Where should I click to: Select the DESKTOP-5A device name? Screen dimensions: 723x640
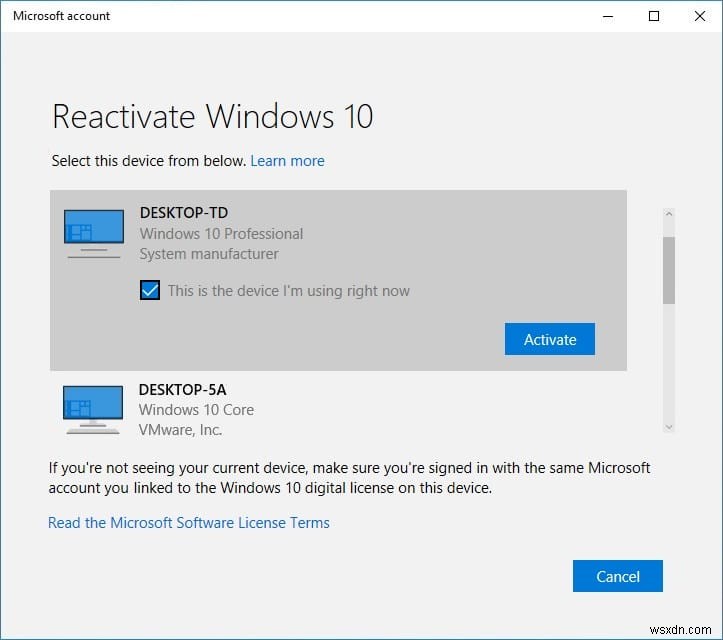(x=183, y=390)
